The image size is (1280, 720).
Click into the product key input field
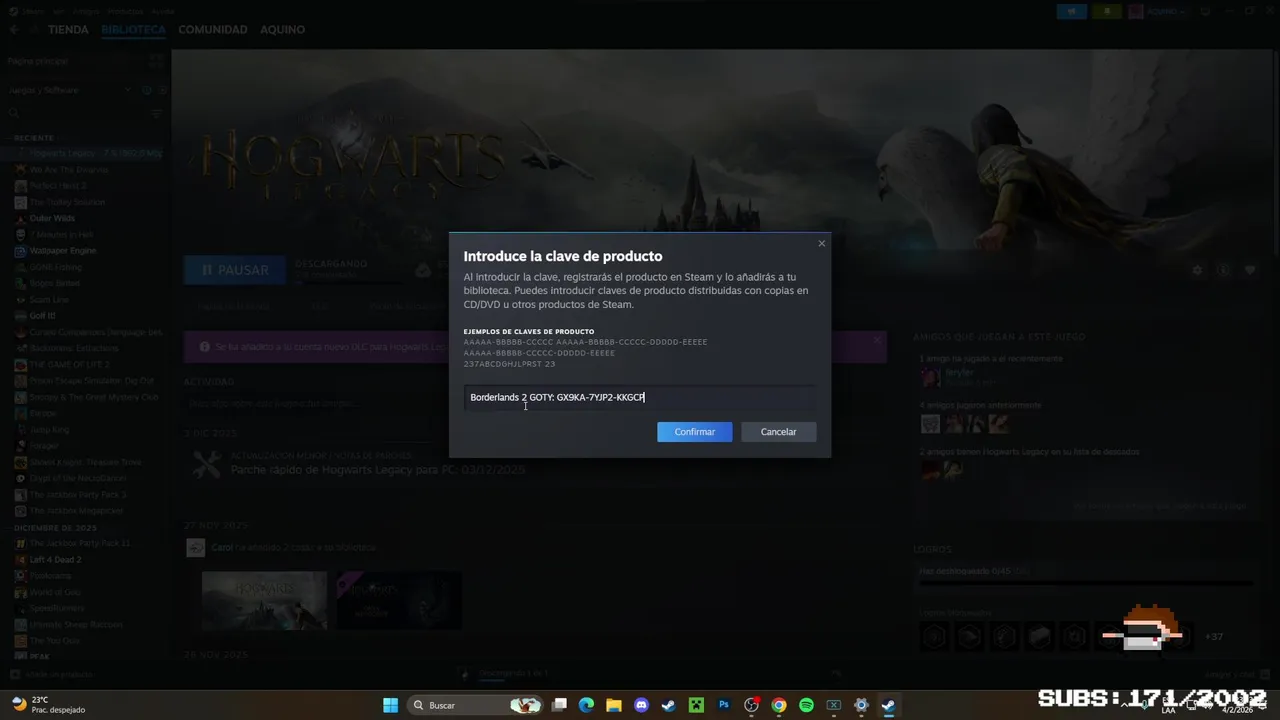(640, 397)
